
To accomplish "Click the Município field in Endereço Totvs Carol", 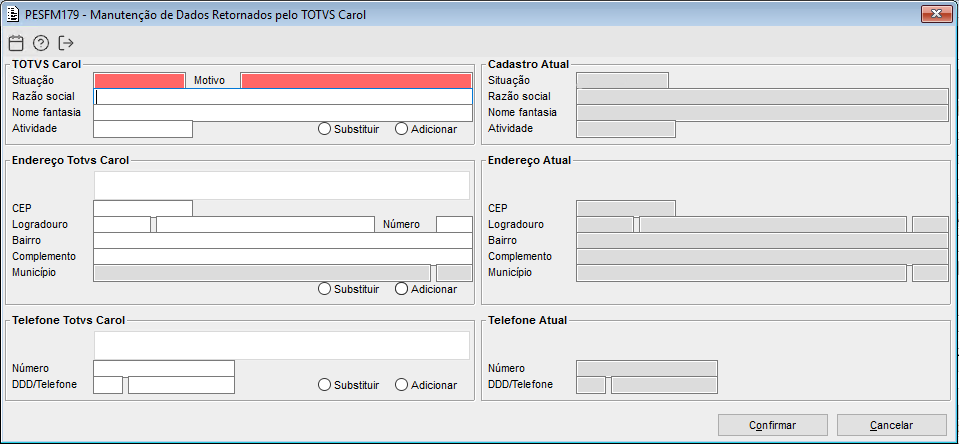I will tap(262, 273).
